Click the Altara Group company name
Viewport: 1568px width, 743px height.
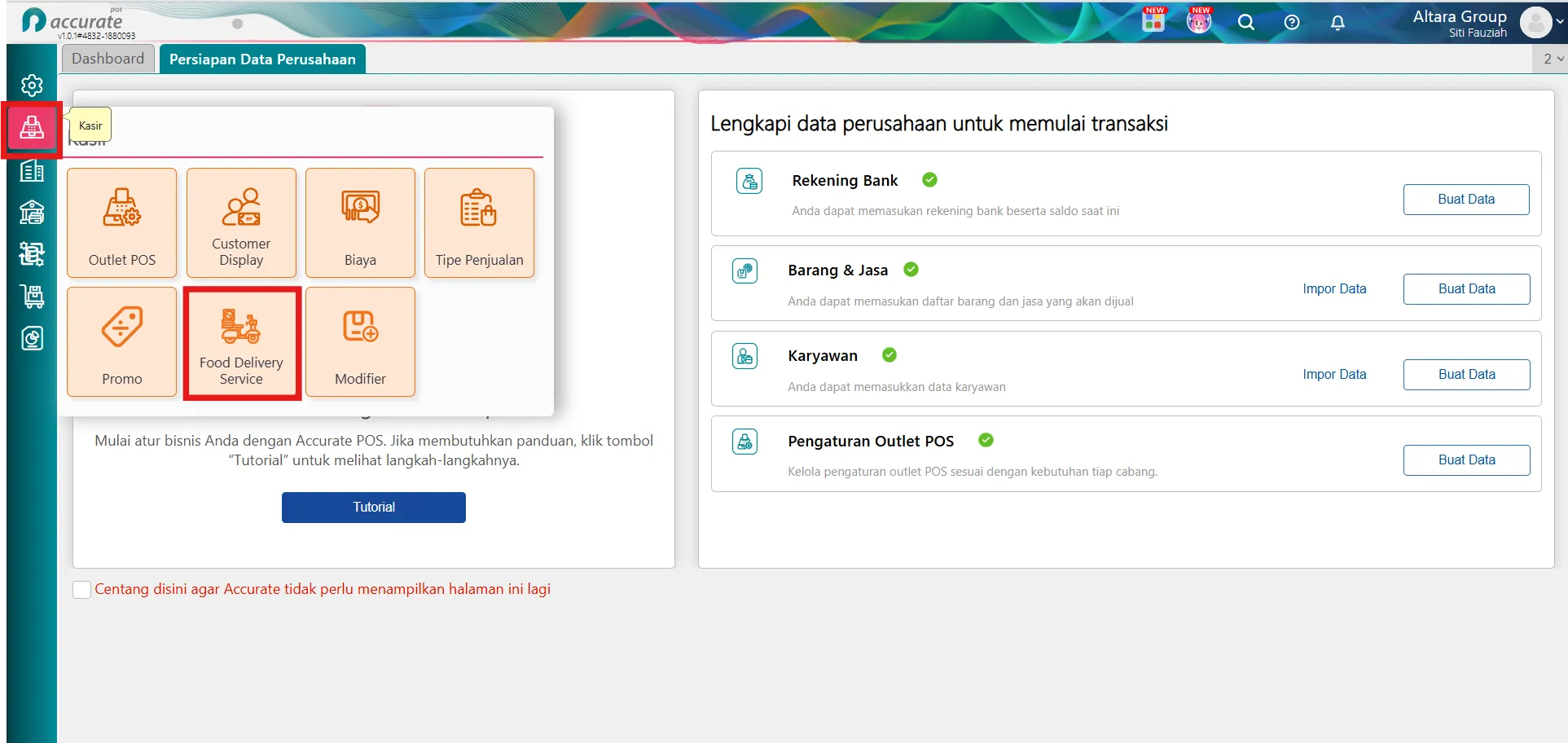pos(1460,16)
